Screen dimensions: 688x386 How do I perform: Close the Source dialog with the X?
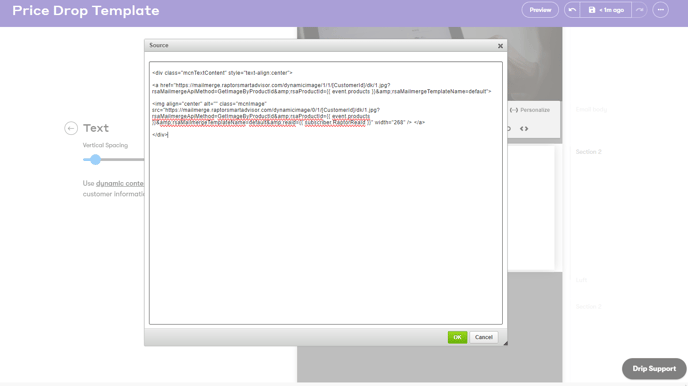[500, 46]
